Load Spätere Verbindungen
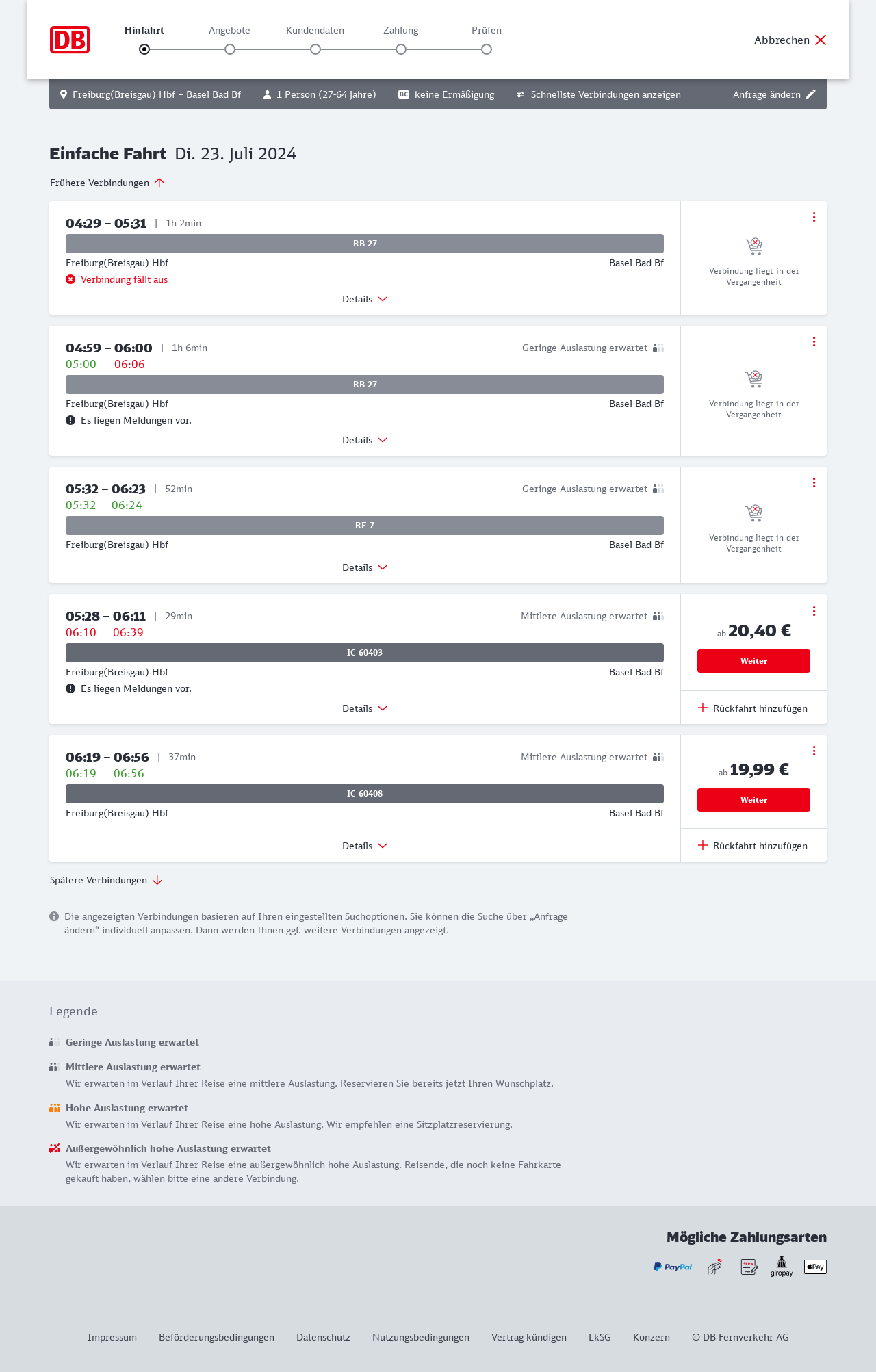The image size is (876, 1372). tap(106, 880)
